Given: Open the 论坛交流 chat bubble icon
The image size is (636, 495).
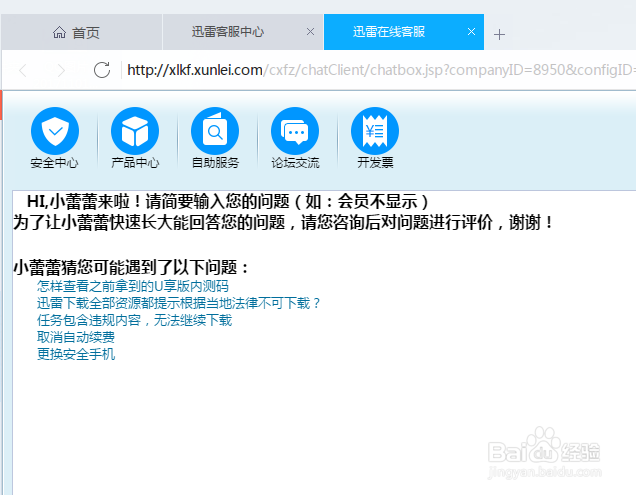Looking at the screenshot, I should coord(295,131).
